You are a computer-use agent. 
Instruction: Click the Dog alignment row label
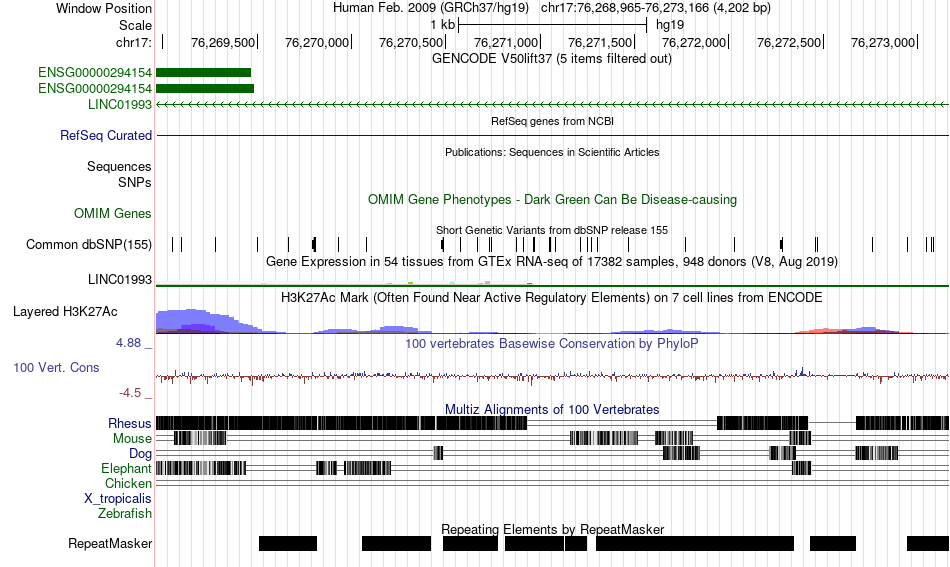point(140,454)
